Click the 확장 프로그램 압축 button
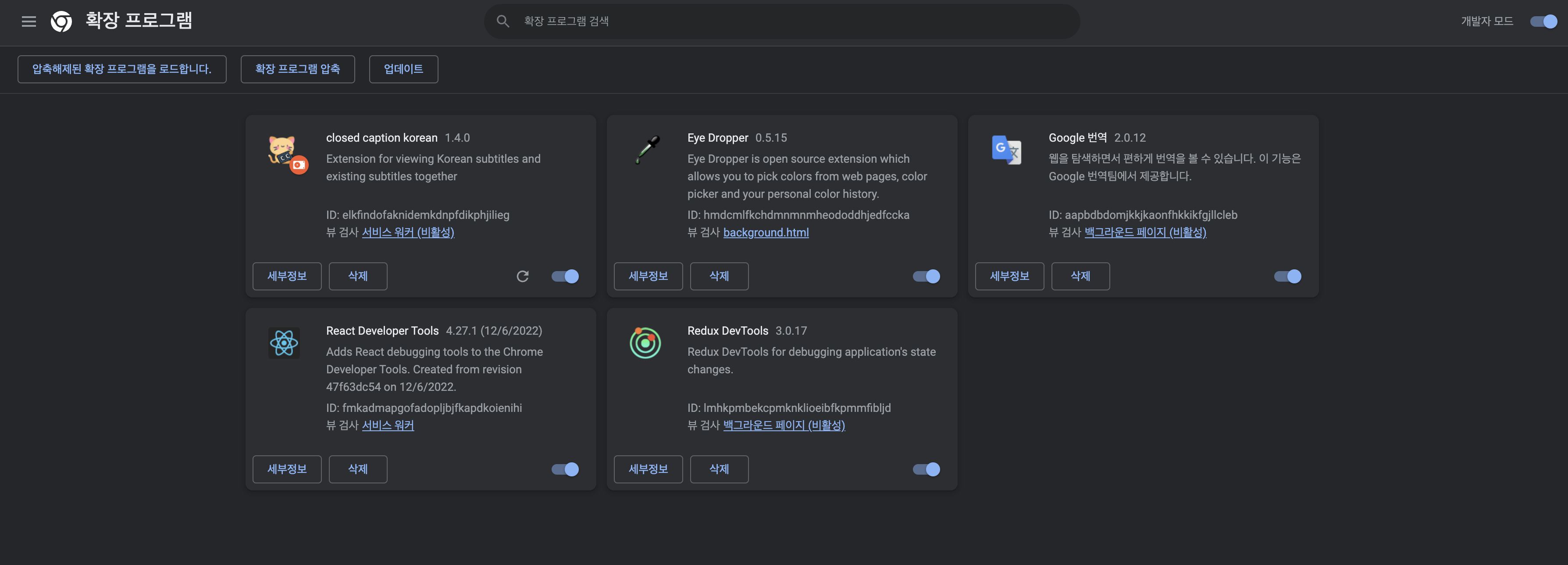The width and height of the screenshot is (1568, 565). tap(297, 69)
